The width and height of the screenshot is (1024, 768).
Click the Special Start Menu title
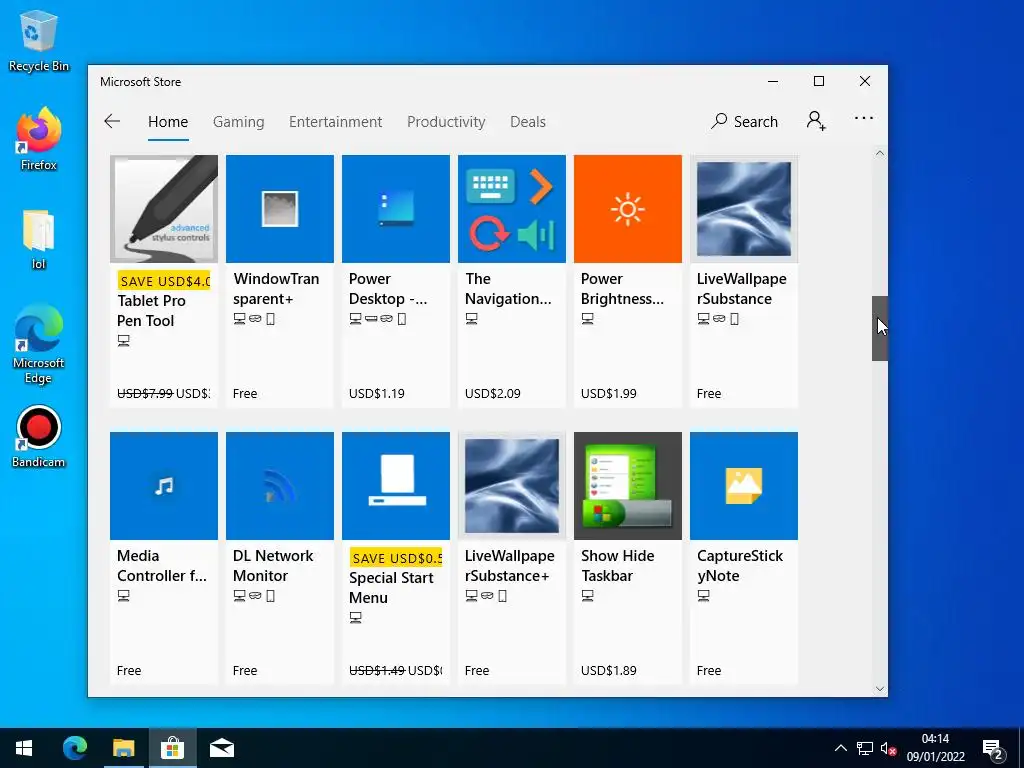pos(391,588)
